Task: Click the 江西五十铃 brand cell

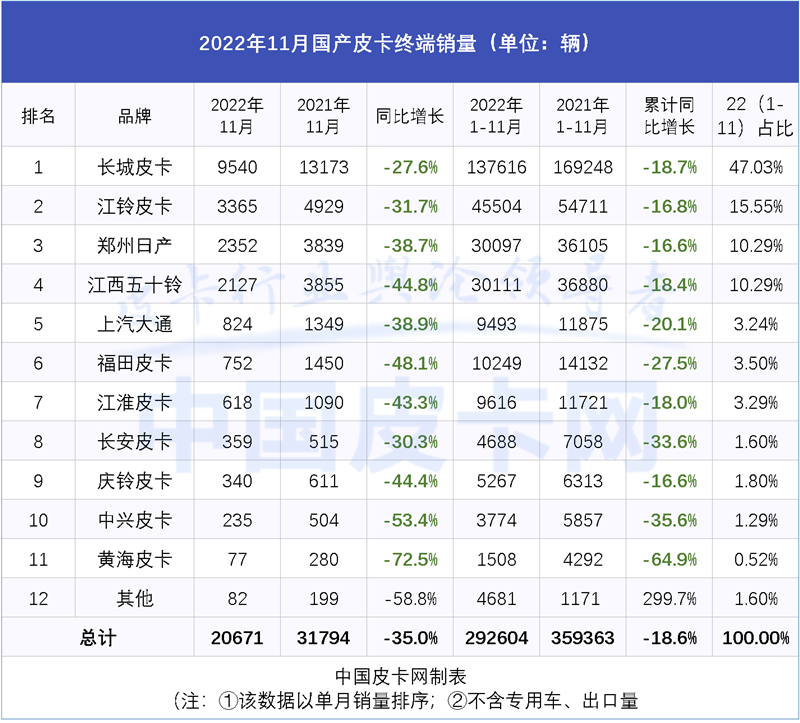Action: [x=135, y=285]
